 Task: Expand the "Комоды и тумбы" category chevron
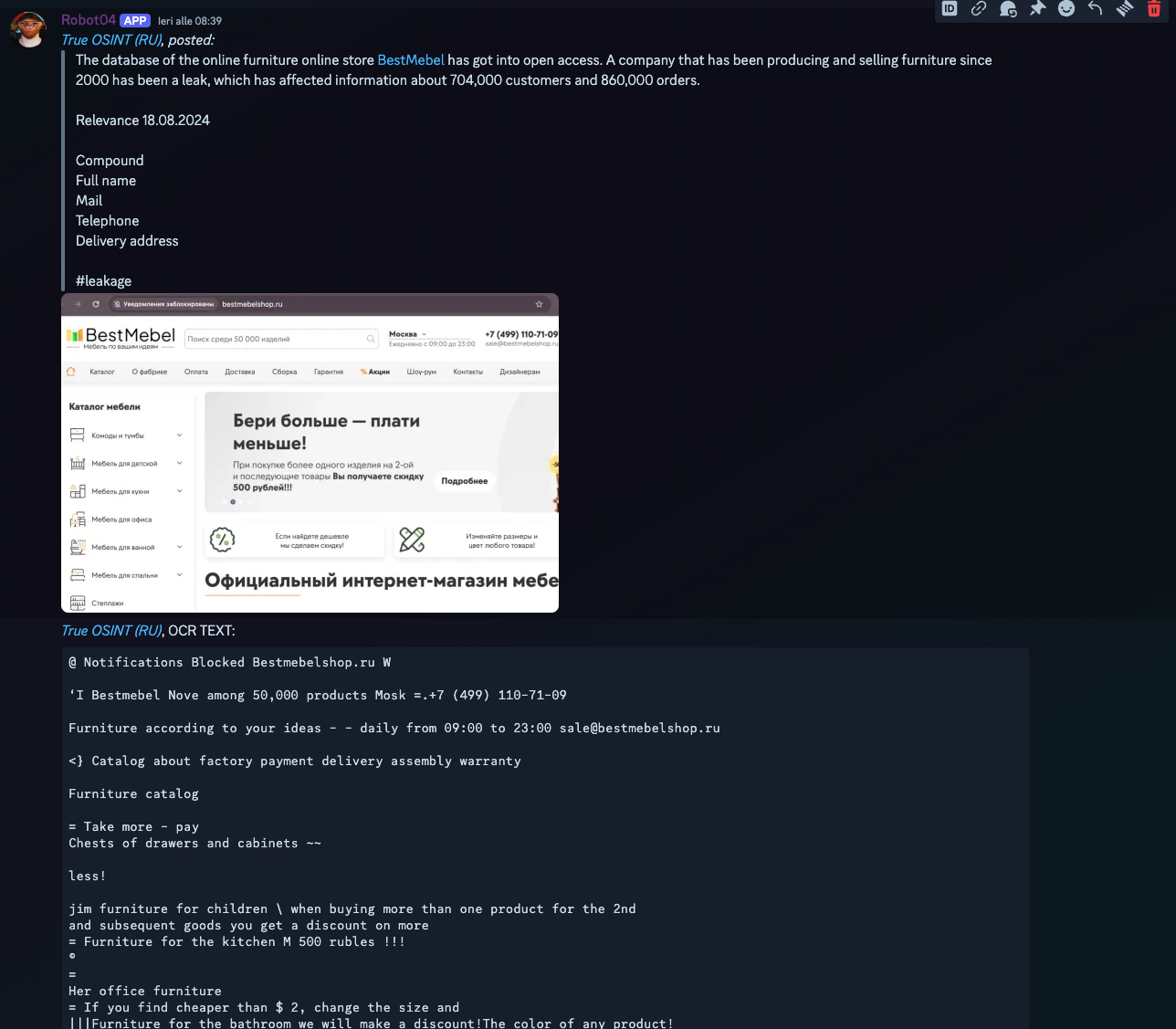click(x=179, y=436)
